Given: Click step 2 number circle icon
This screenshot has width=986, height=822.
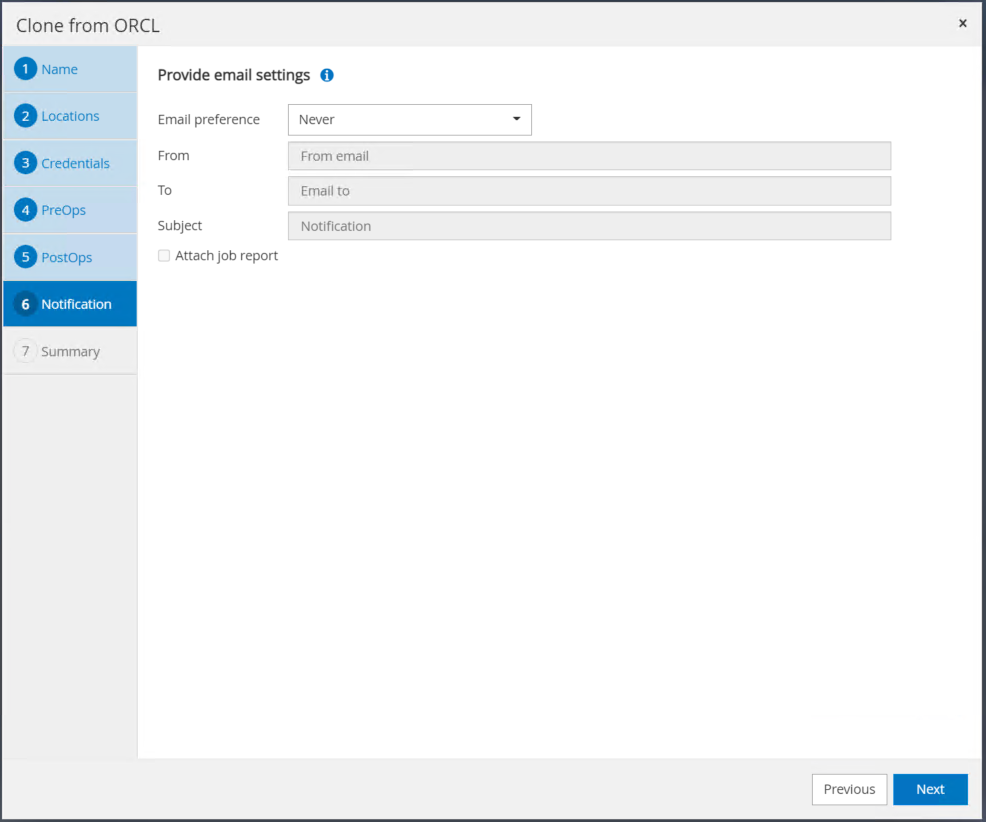Looking at the screenshot, I should [26, 116].
